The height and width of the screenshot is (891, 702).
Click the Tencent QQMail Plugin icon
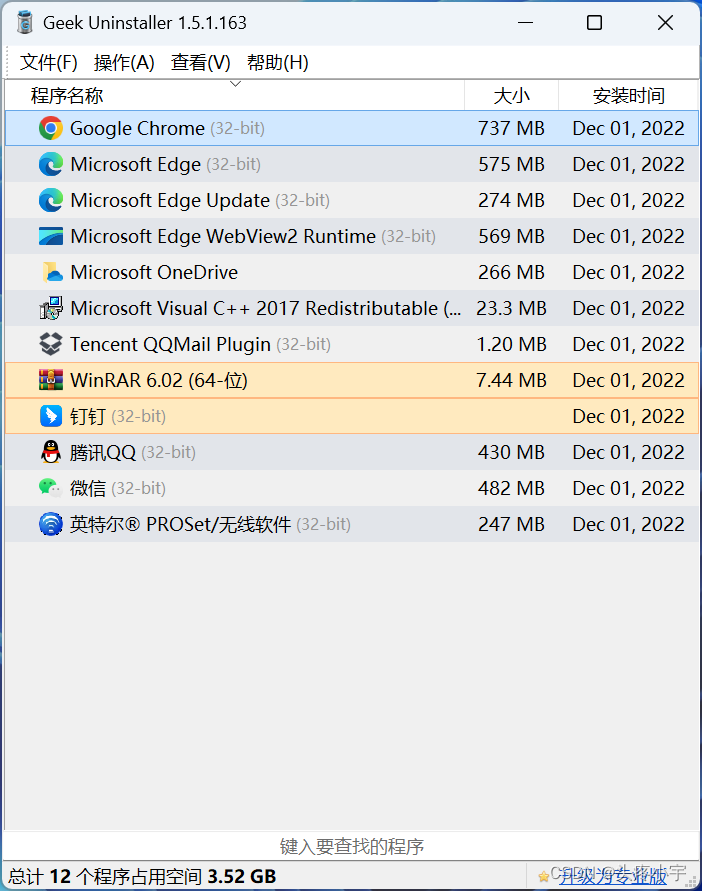(x=50, y=344)
